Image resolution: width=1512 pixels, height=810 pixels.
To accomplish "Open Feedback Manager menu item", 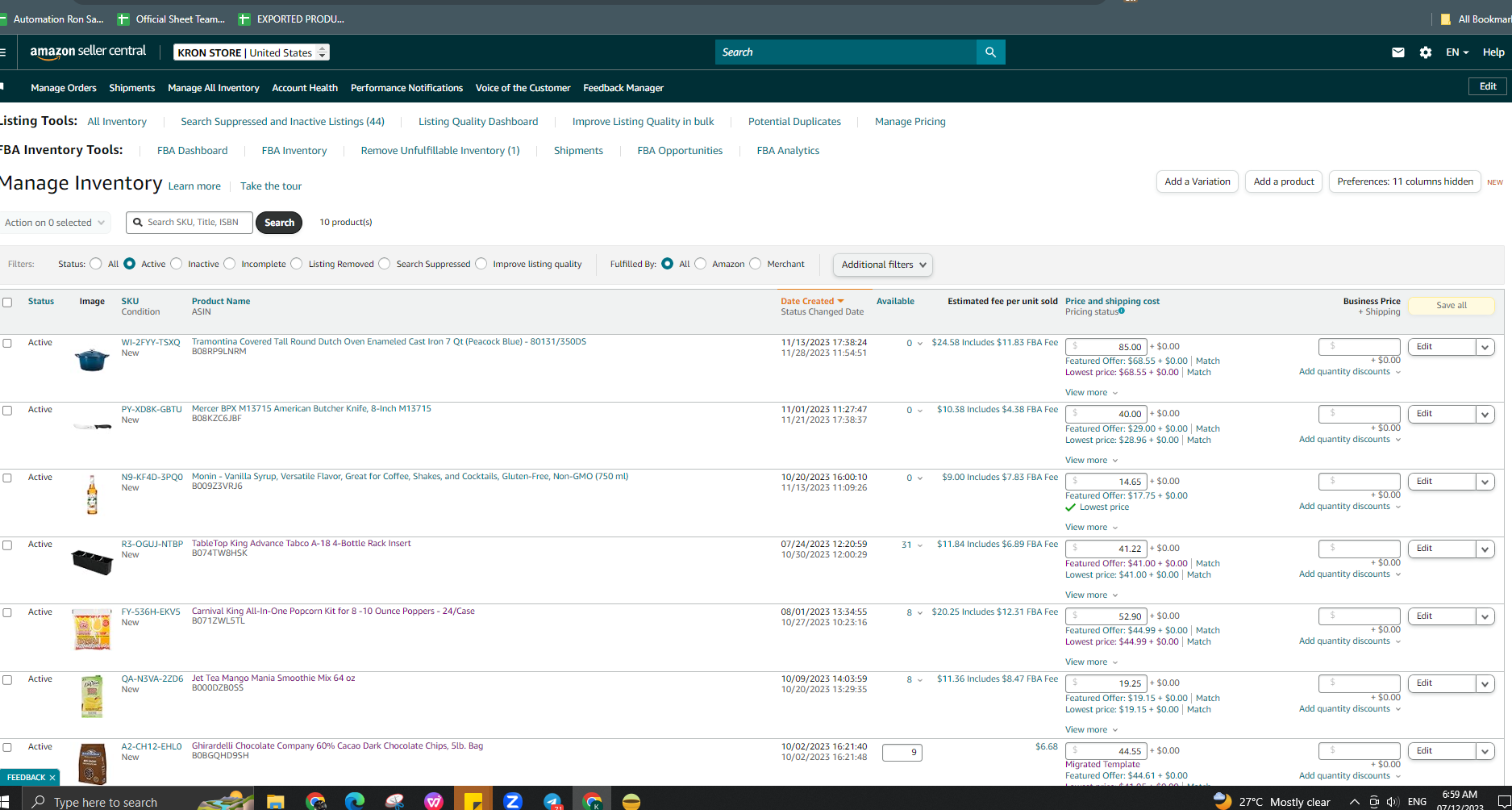I will 623,88.
